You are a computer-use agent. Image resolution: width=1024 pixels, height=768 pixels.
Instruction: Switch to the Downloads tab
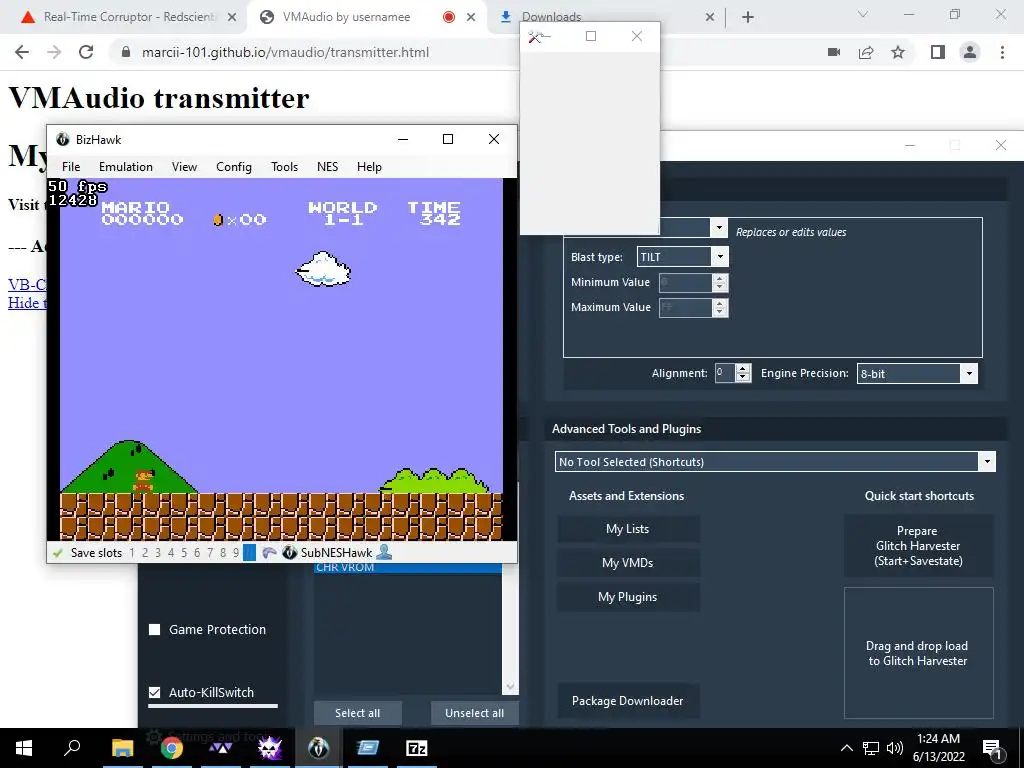point(551,17)
